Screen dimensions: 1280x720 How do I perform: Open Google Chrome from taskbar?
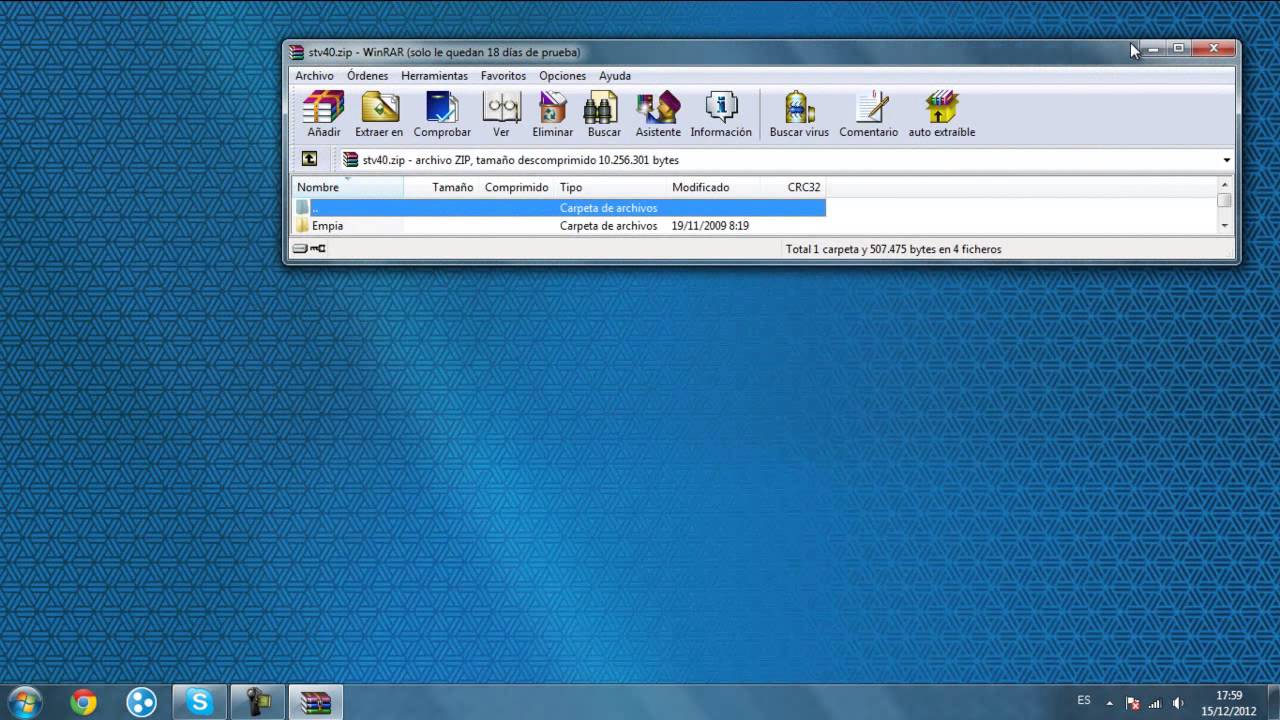pyautogui.click(x=84, y=703)
